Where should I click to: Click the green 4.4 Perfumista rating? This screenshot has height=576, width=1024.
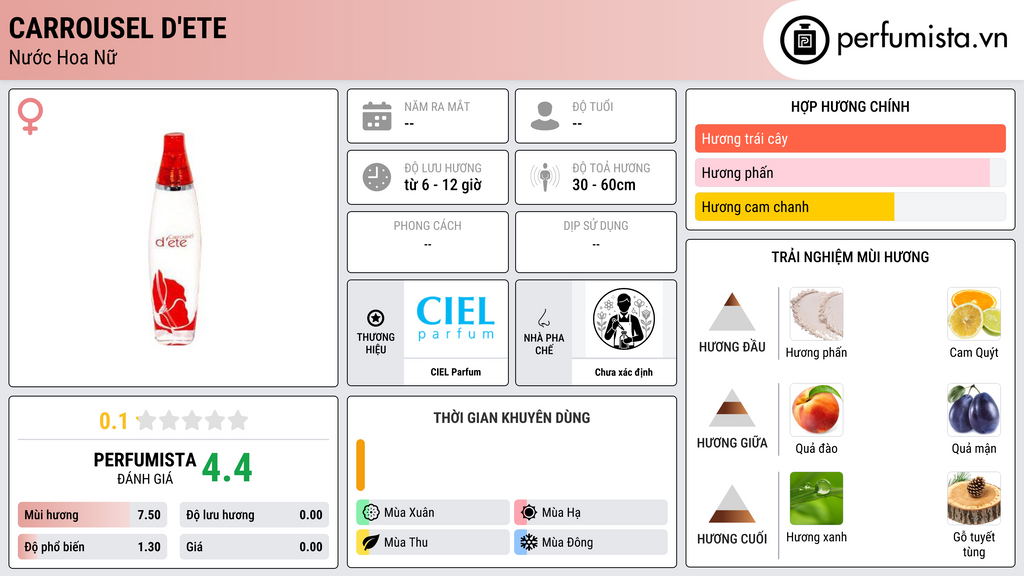227,468
